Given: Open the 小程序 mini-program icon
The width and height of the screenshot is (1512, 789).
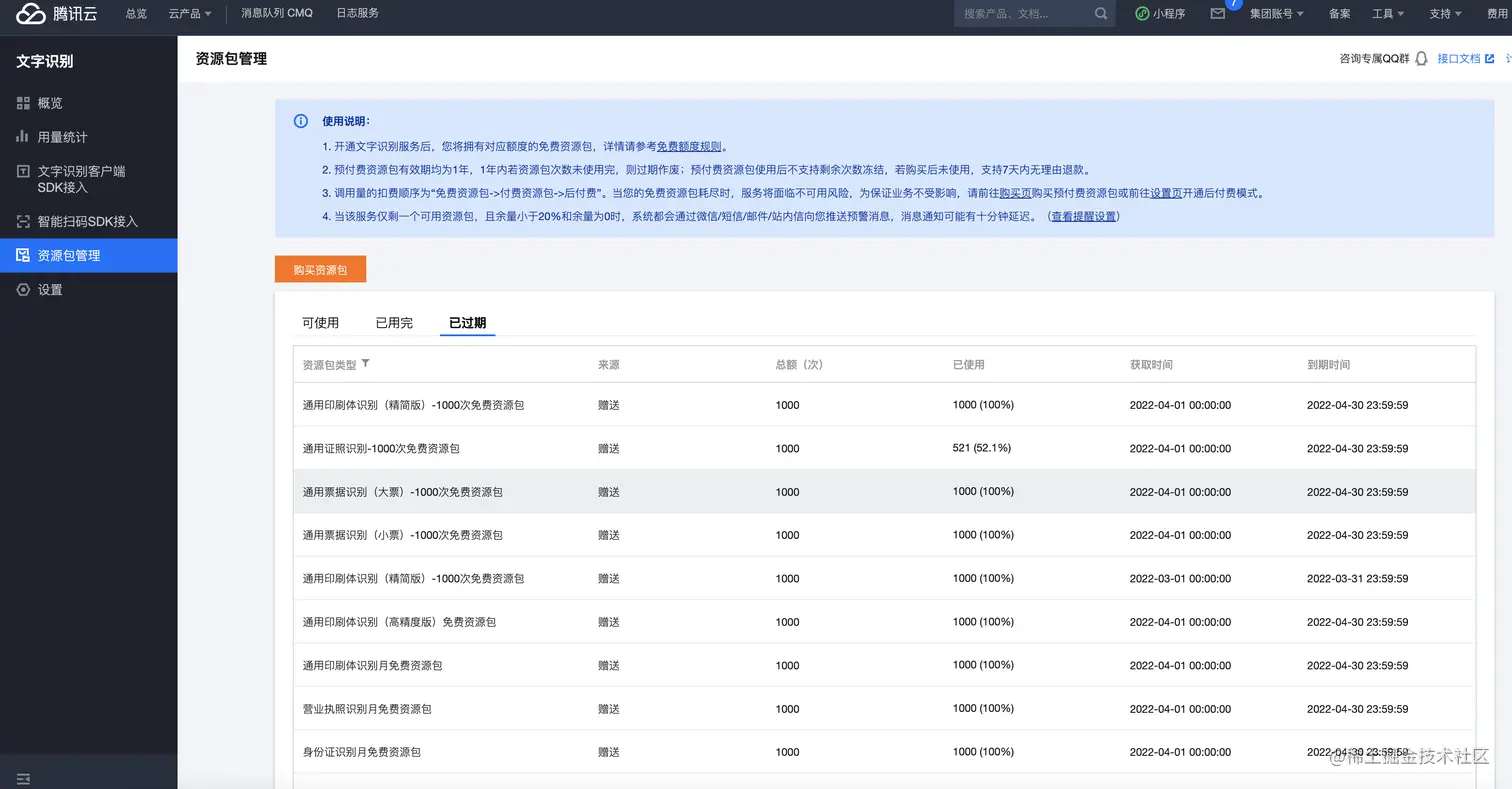Looking at the screenshot, I should [x=1142, y=14].
